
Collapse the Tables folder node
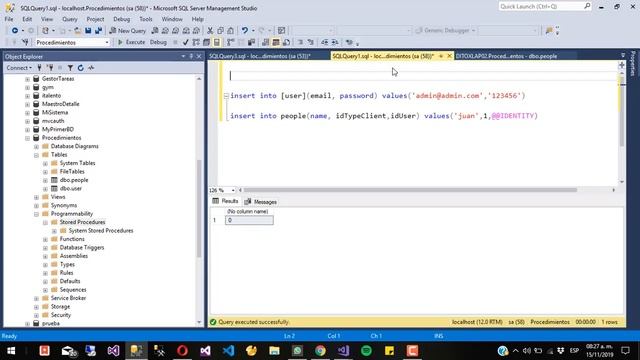tap(36, 155)
